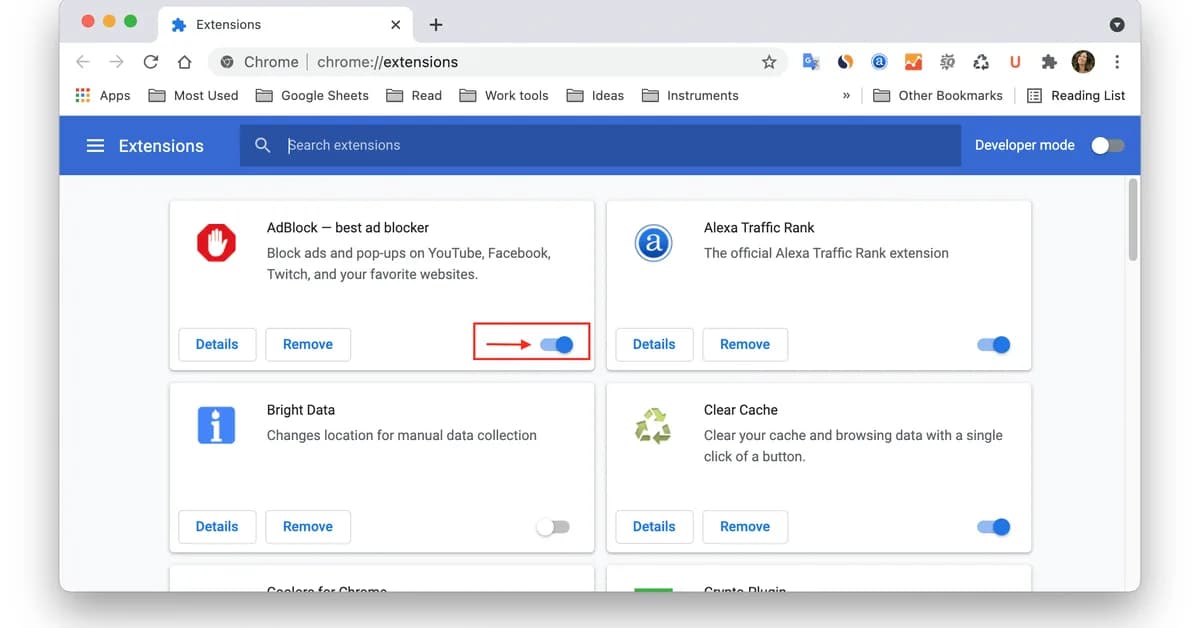Open the Instruments bookmarks folder
Screen dimensions: 1200x628
(x=690, y=96)
